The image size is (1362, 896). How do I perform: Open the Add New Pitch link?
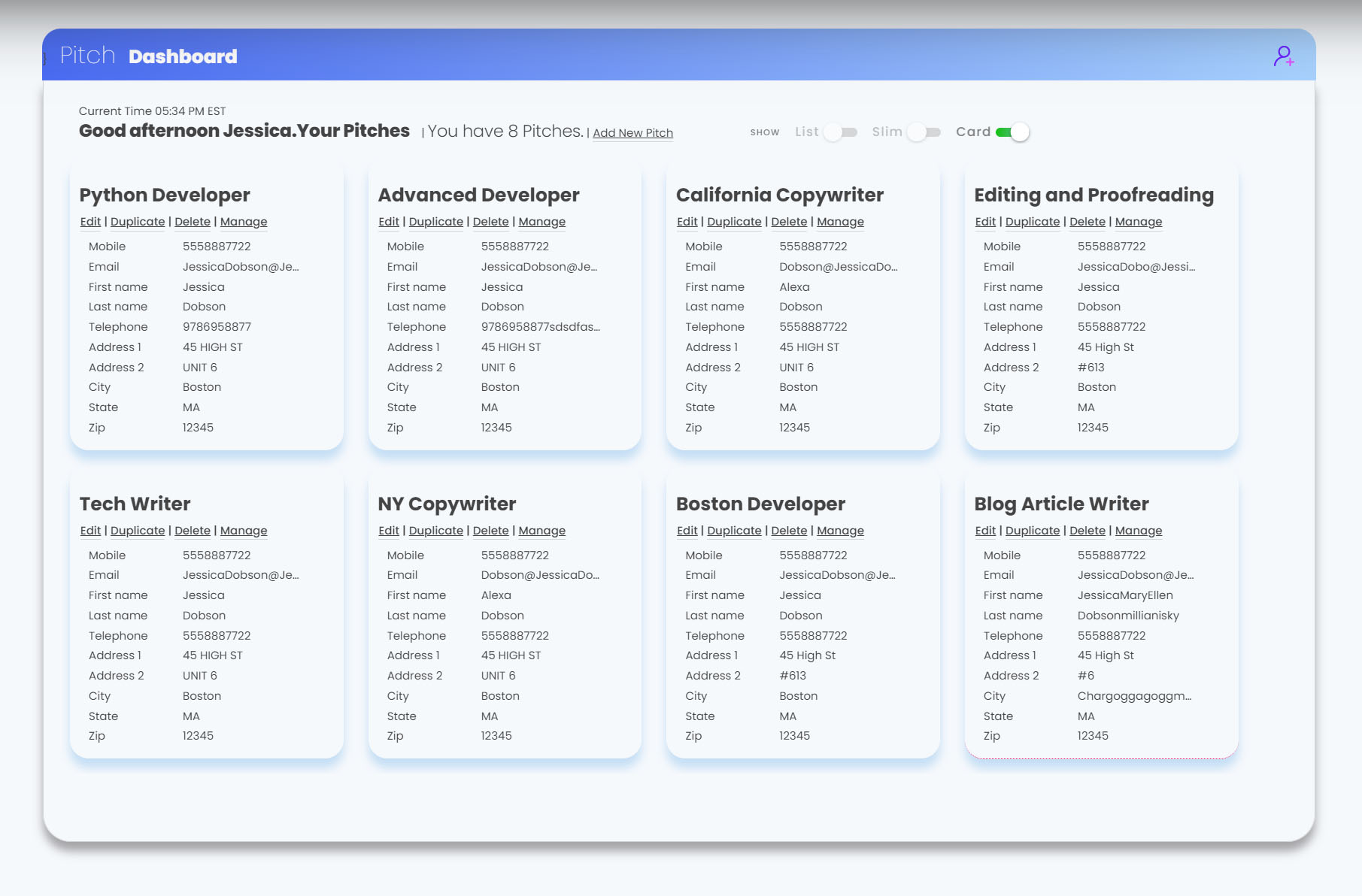[632, 133]
